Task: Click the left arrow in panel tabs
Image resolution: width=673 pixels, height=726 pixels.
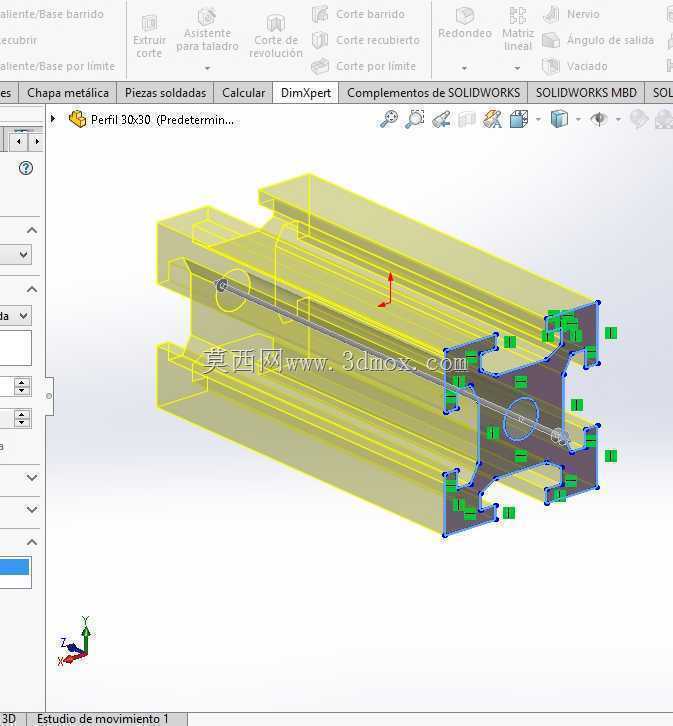Action: tap(19, 141)
